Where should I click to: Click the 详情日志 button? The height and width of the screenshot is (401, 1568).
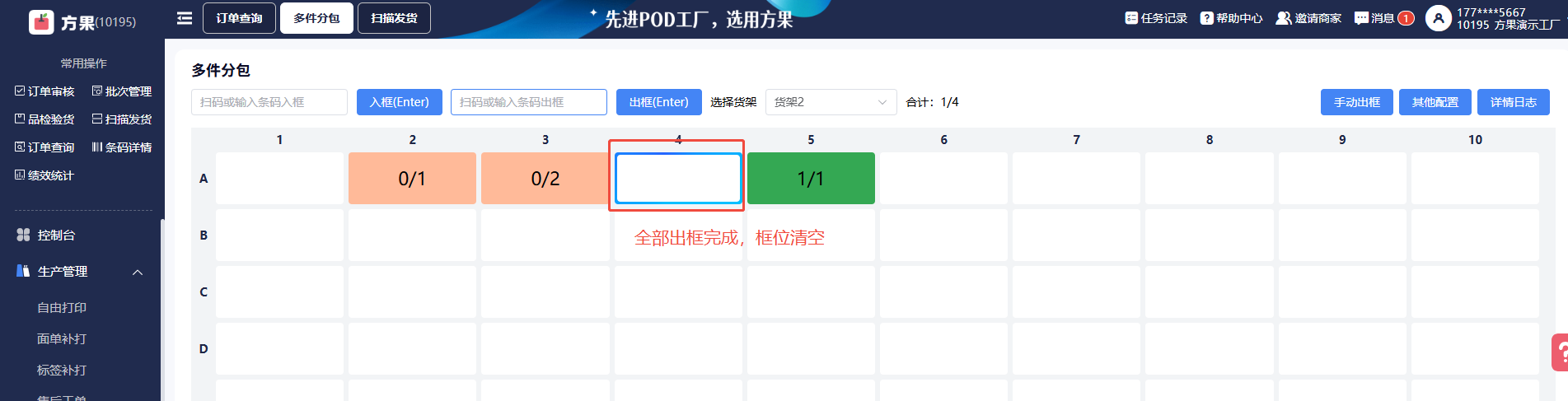click(1514, 102)
